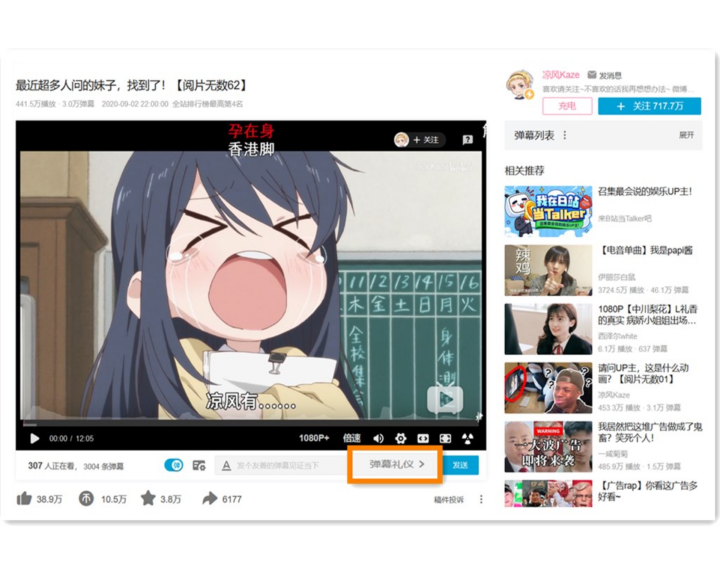
Task: Like the video with thumbs-up icon
Action: coord(24,499)
